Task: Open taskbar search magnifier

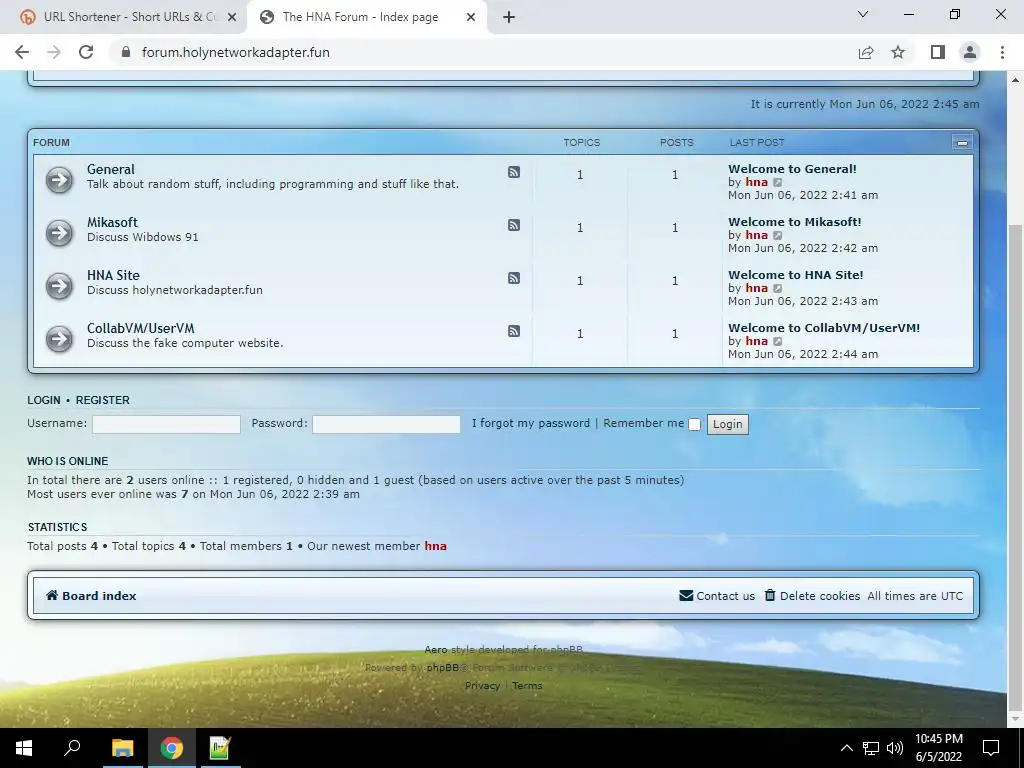Action: point(72,748)
